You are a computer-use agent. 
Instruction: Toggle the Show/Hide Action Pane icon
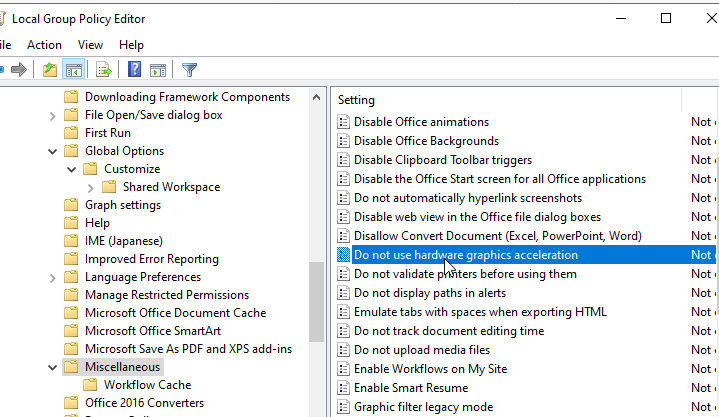(158, 70)
